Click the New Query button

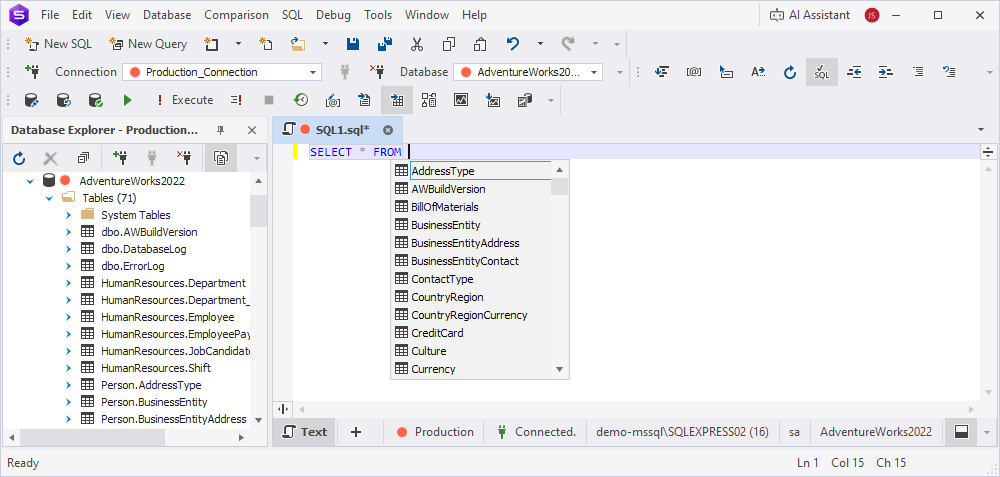pyautogui.click(x=148, y=44)
